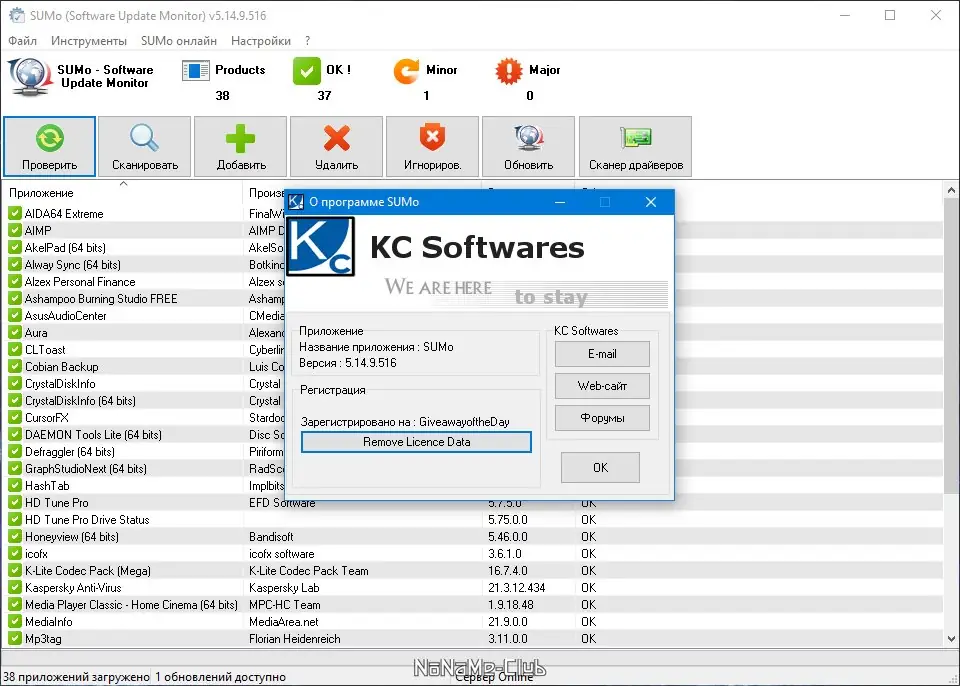Click the green OK ! checkmark icon
The width and height of the screenshot is (960, 686).
(307, 70)
